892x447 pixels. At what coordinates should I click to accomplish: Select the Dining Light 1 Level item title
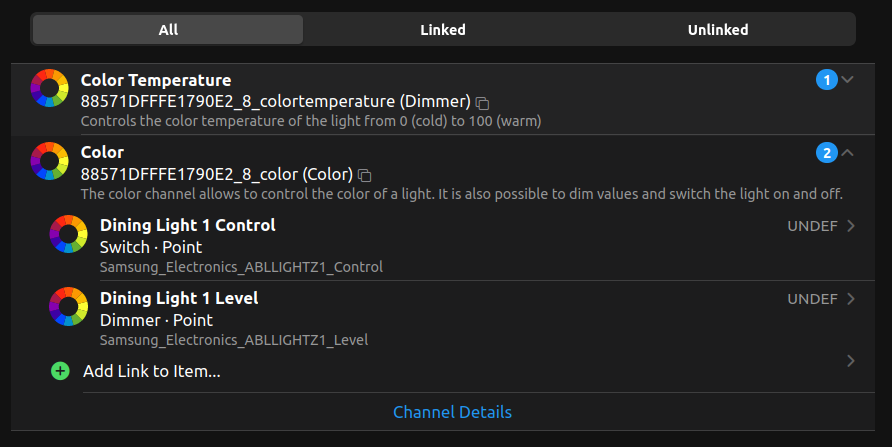tap(179, 298)
